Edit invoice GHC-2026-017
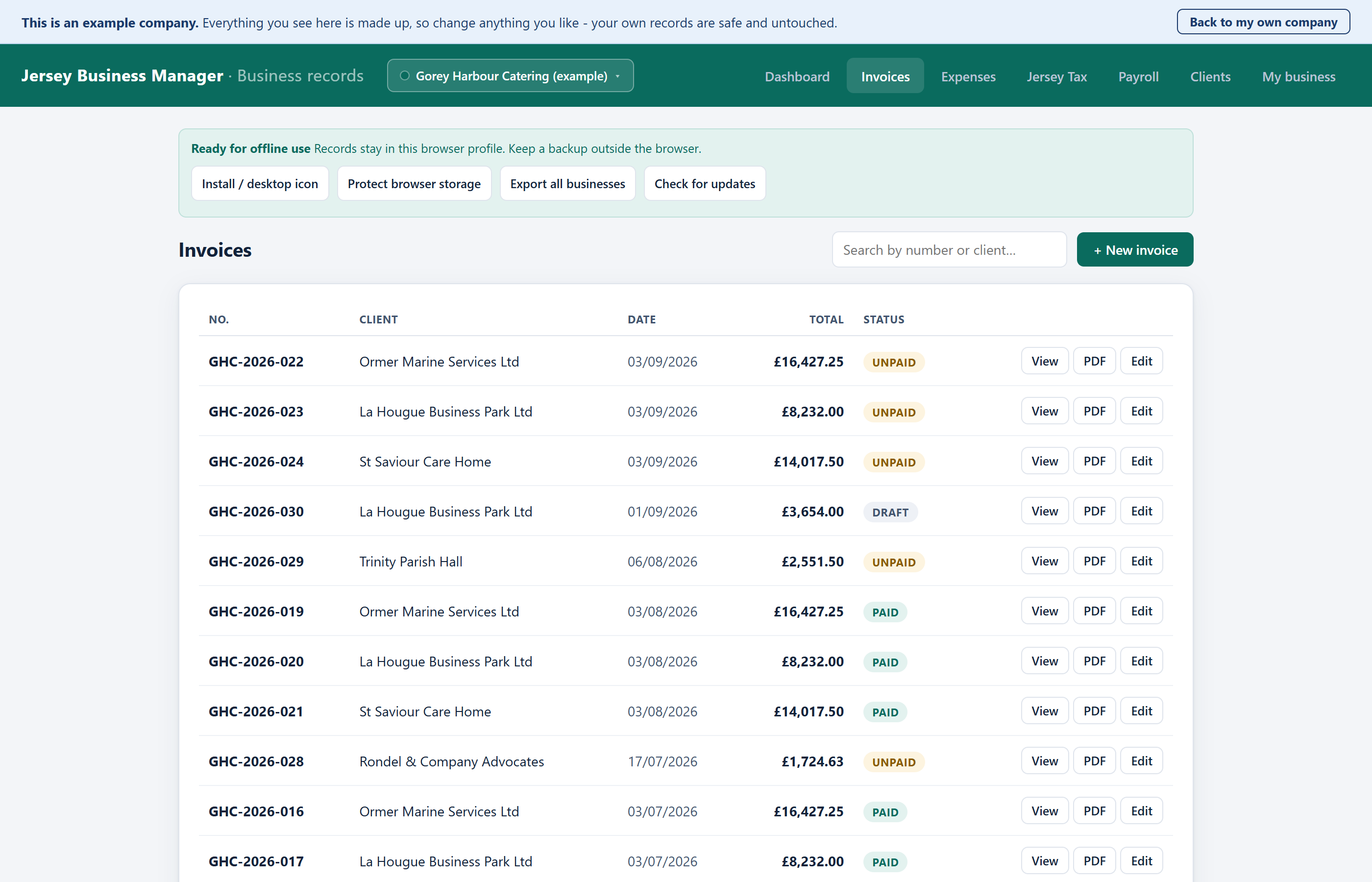1372x882 pixels. pos(1141,860)
